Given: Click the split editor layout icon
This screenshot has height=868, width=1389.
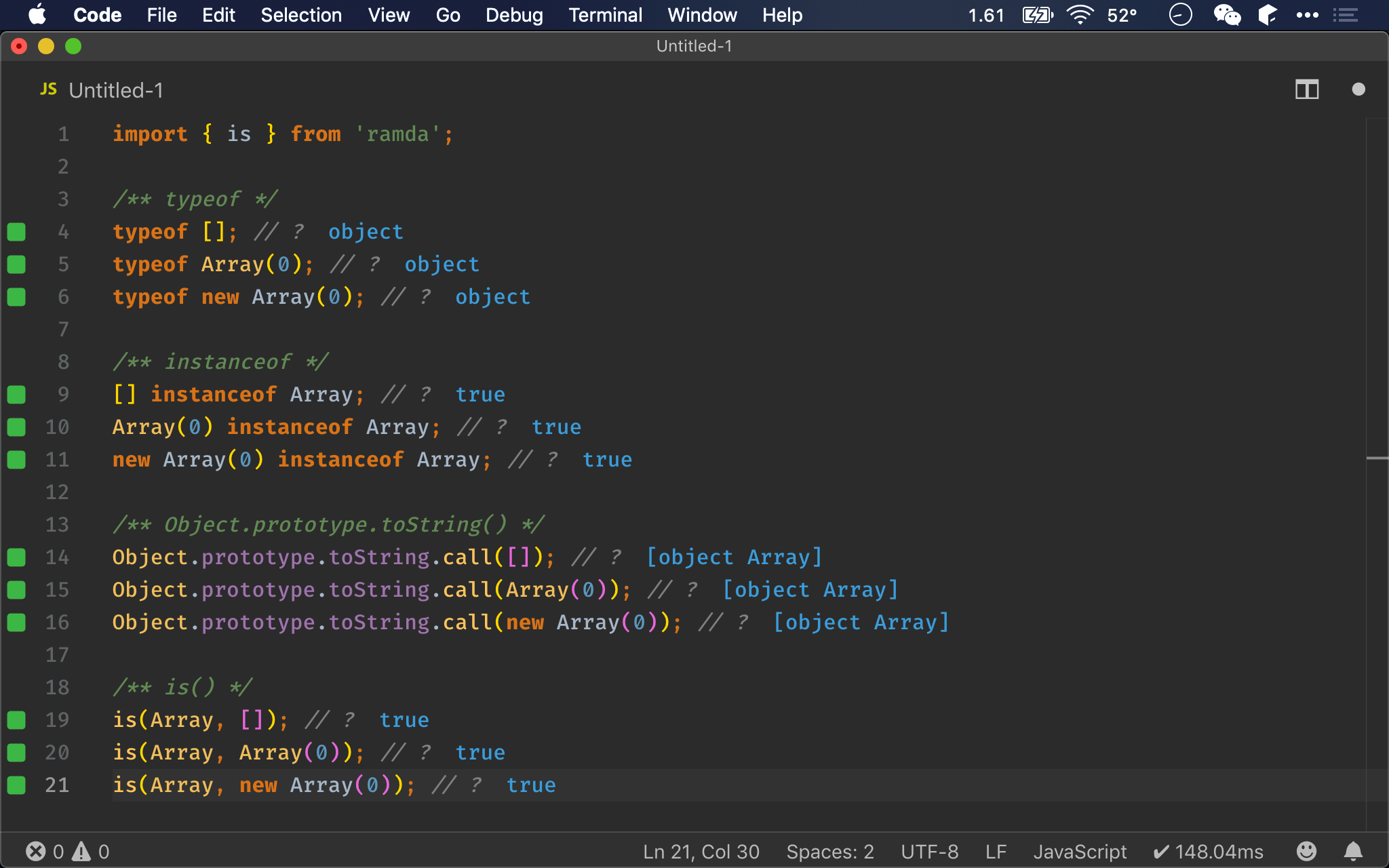Looking at the screenshot, I should coord(1307,88).
